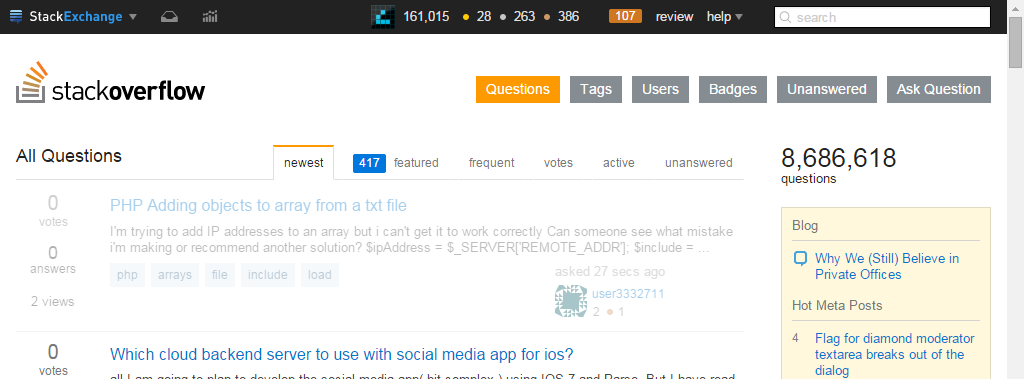The image size is (1024, 379).
Task: Open meta post Flag for diamond moderator
Action: pyautogui.click(x=895, y=355)
